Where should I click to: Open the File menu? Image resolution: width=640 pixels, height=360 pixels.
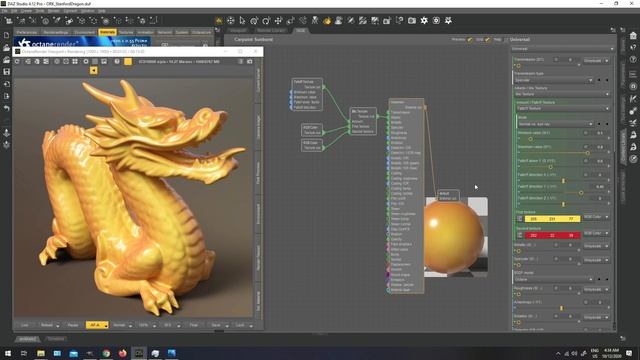pos(4,11)
